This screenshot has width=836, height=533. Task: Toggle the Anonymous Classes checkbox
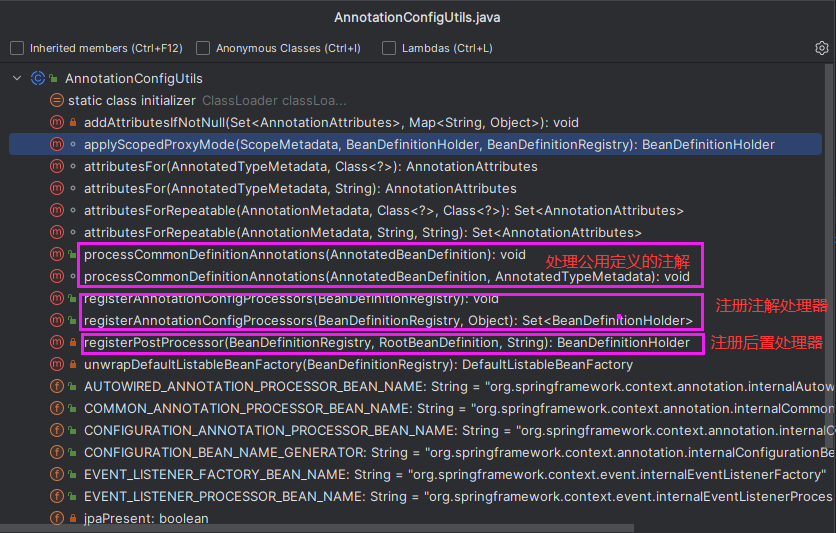coord(203,48)
